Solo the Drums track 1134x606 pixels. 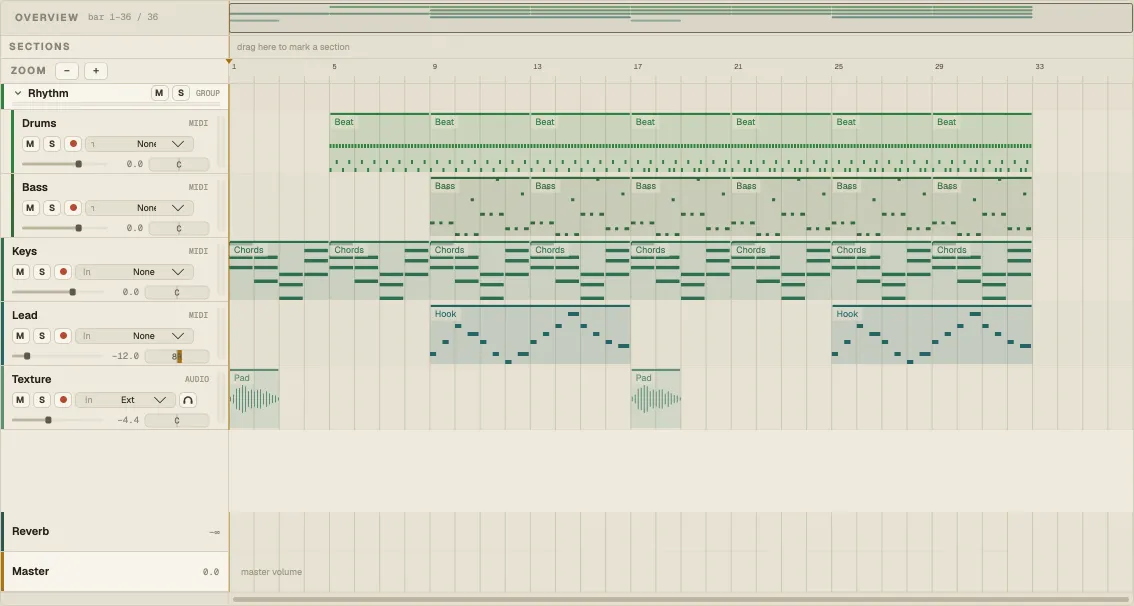tap(51, 144)
